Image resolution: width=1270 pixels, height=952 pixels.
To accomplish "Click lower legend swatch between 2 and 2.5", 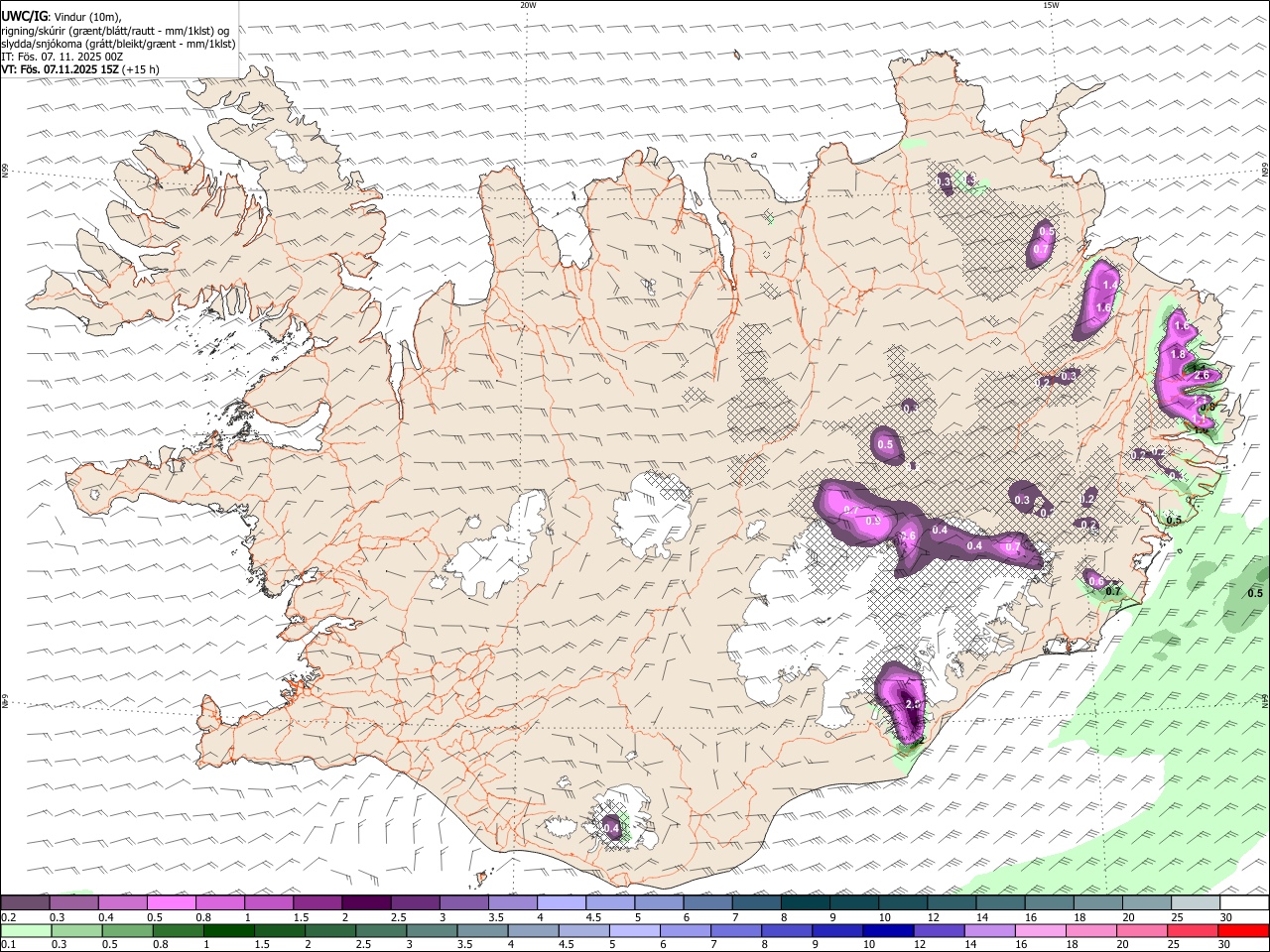I will 329,930.
